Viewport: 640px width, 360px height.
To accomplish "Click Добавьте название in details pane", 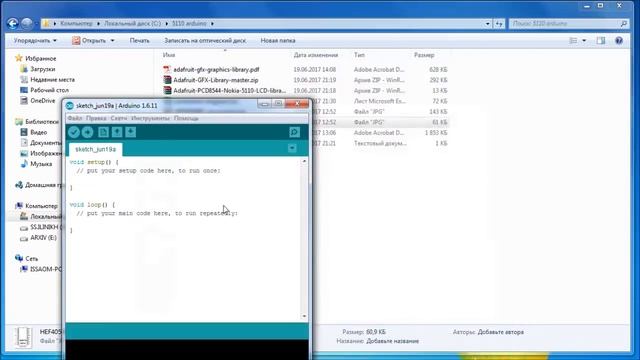I will click(x=392, y=341).
